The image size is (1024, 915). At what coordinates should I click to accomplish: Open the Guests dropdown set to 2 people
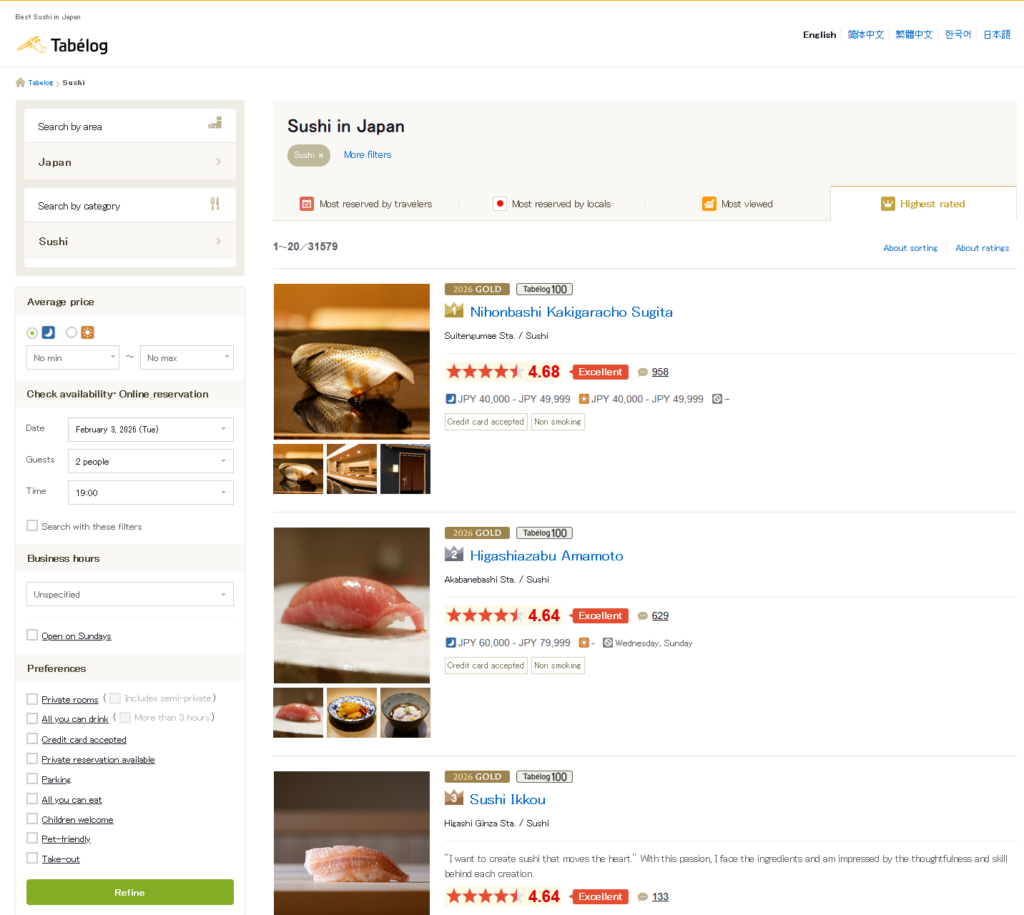150,461
